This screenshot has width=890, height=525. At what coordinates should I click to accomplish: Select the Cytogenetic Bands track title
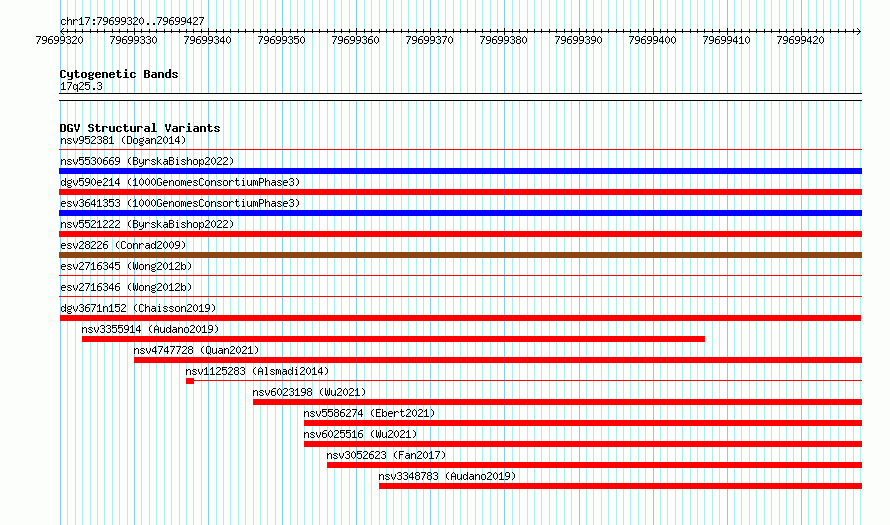pos(119,74)
